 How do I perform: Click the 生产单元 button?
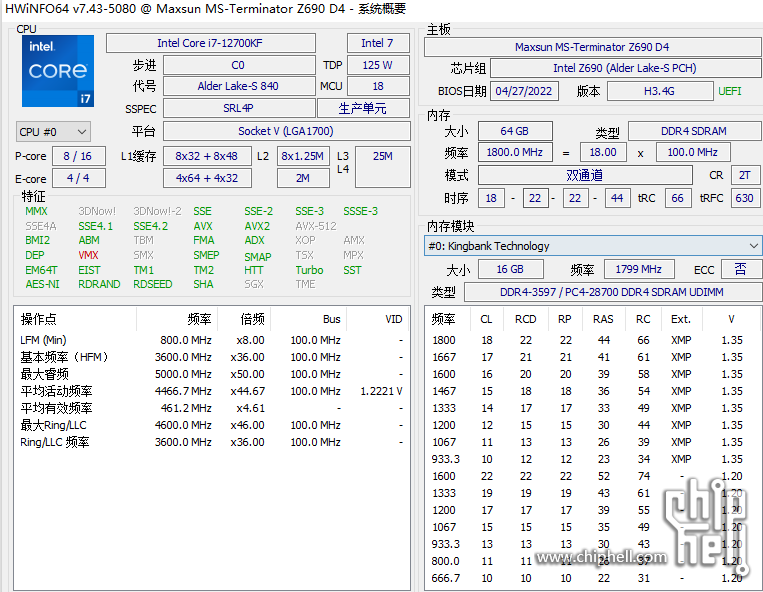[x=363, y=108]
